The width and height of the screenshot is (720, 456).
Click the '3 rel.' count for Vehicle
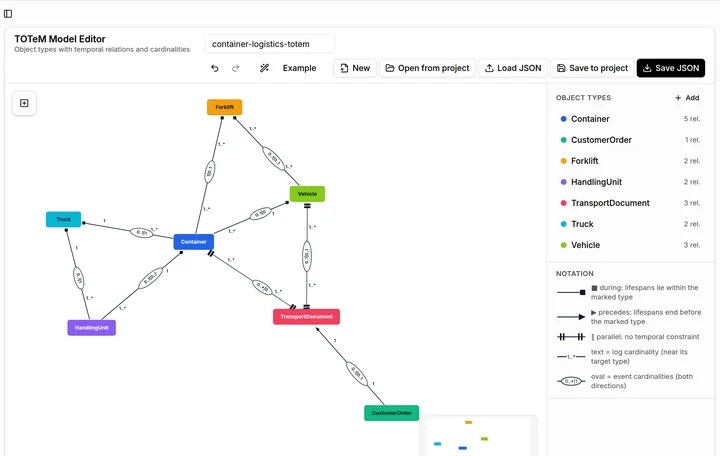tap(692, 245)
